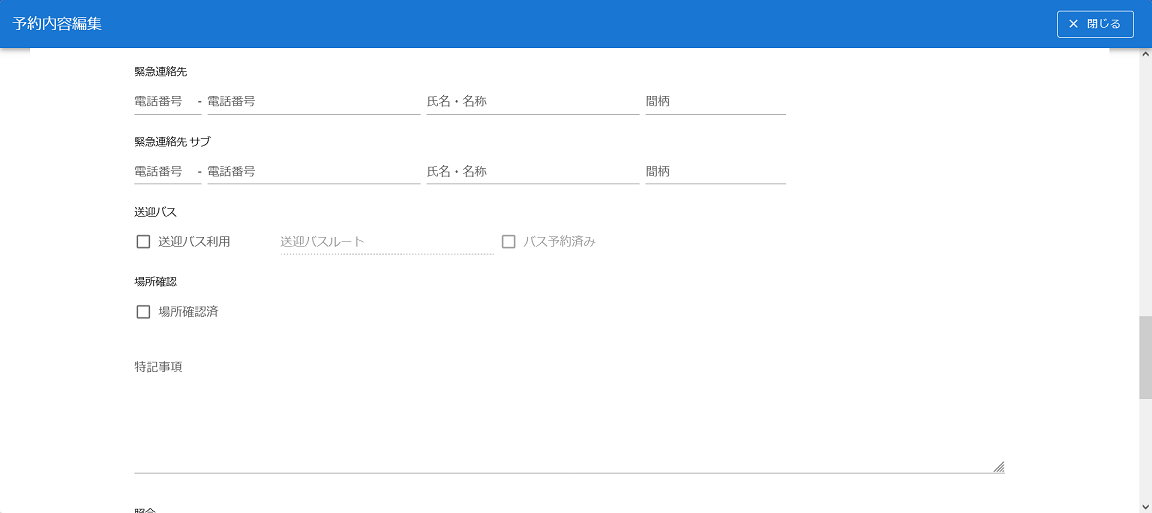This screenshot has height=513, width=1152.
Task: Open the 送迎バスルート dropdown field
Action: (x=387, y=242)
